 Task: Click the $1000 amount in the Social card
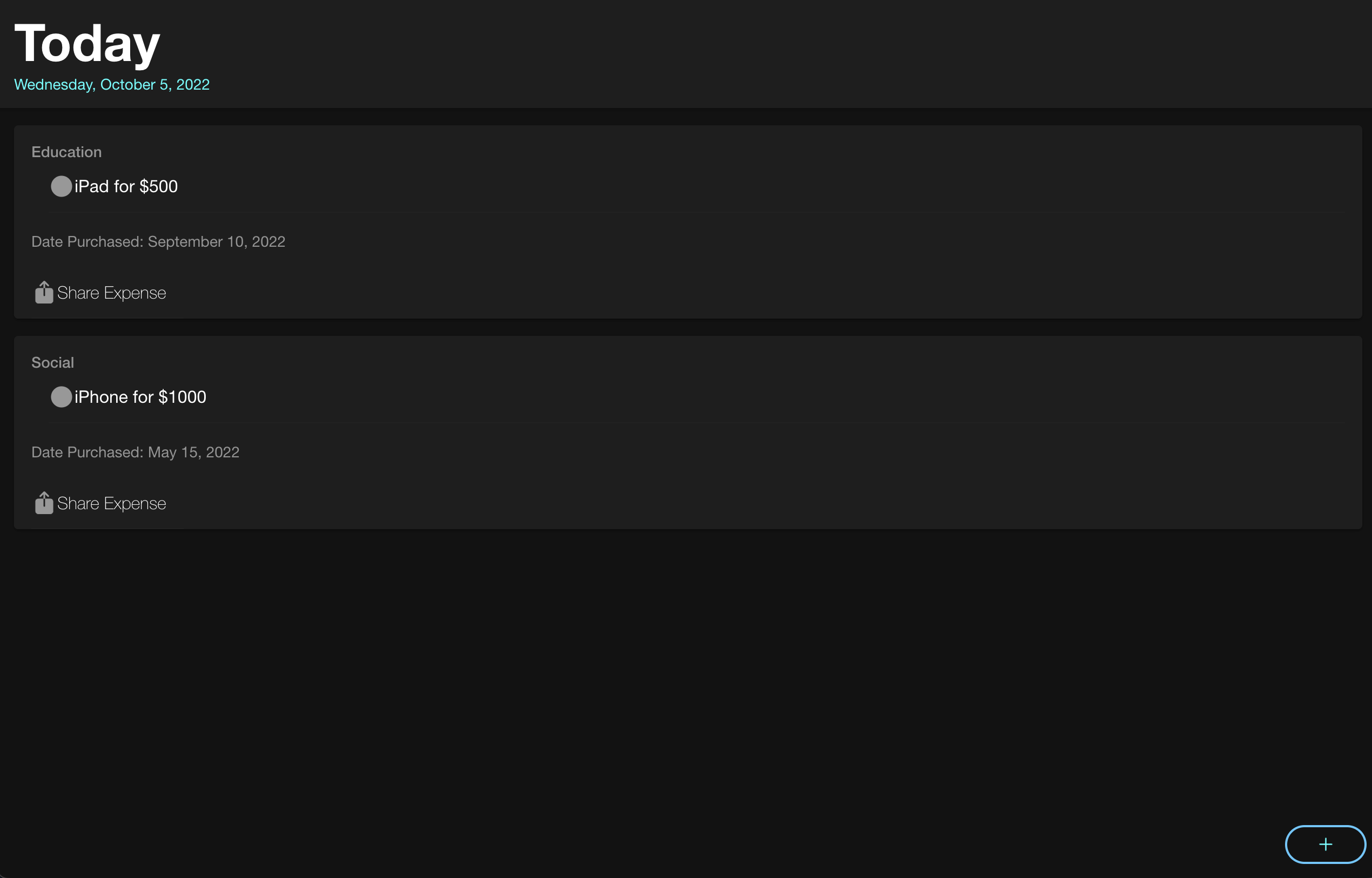click(183, 397)
